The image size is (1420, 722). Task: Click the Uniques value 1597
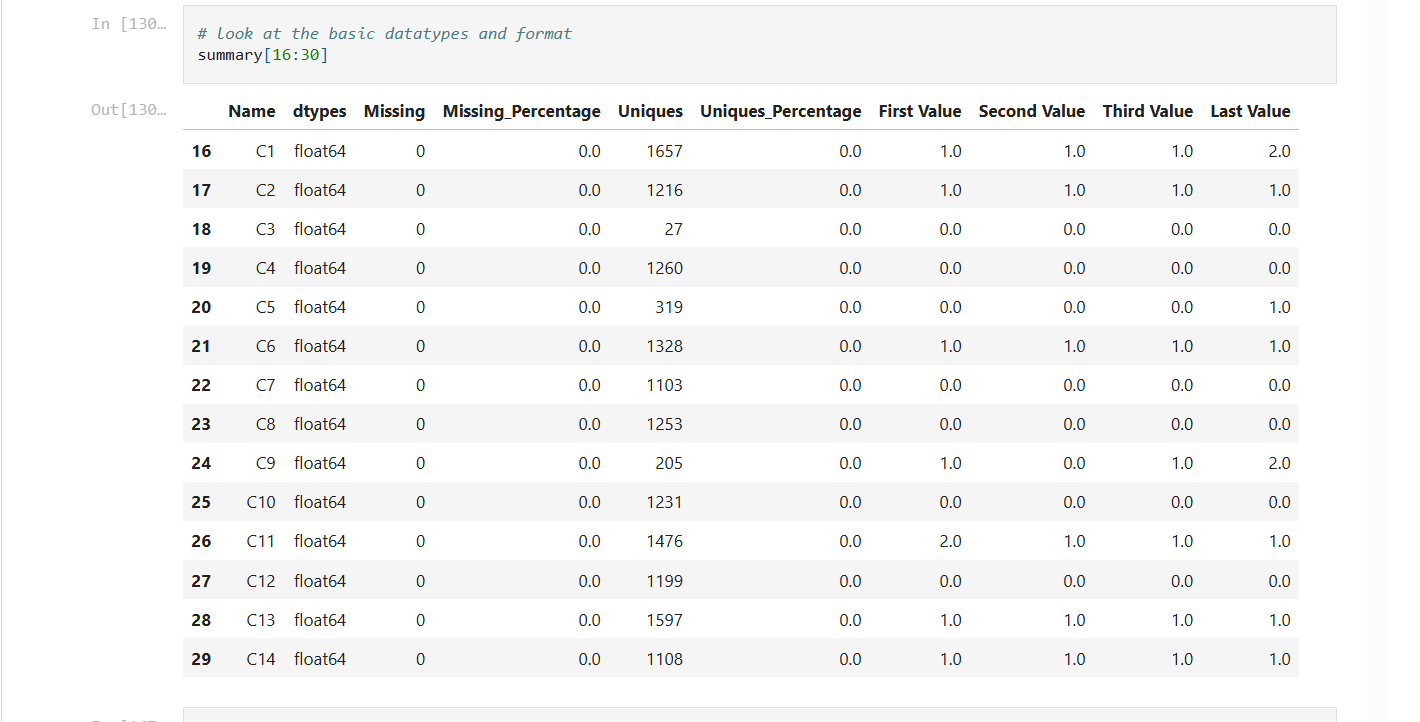[x=665, y=620]
